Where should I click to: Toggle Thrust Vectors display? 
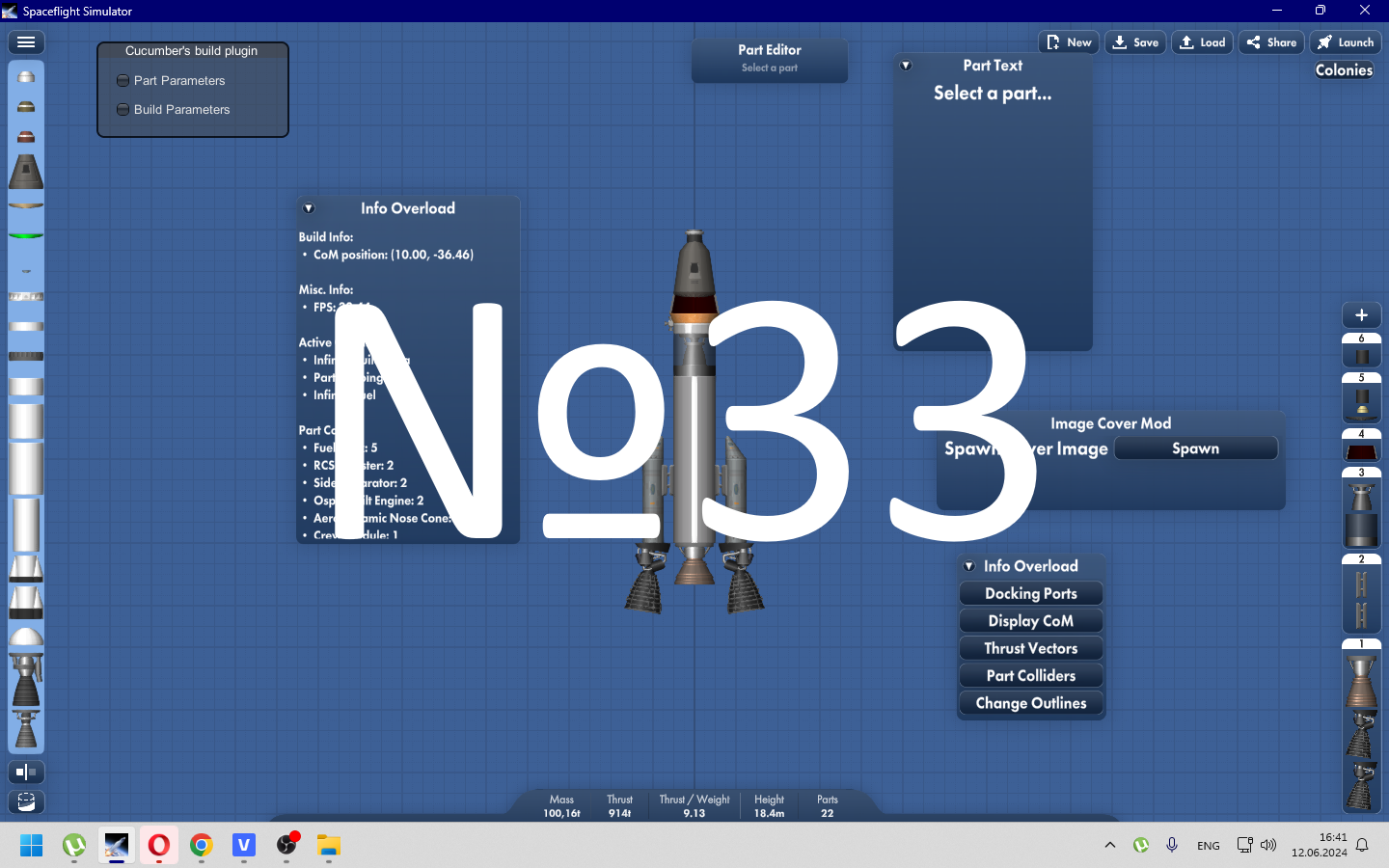1031,648
